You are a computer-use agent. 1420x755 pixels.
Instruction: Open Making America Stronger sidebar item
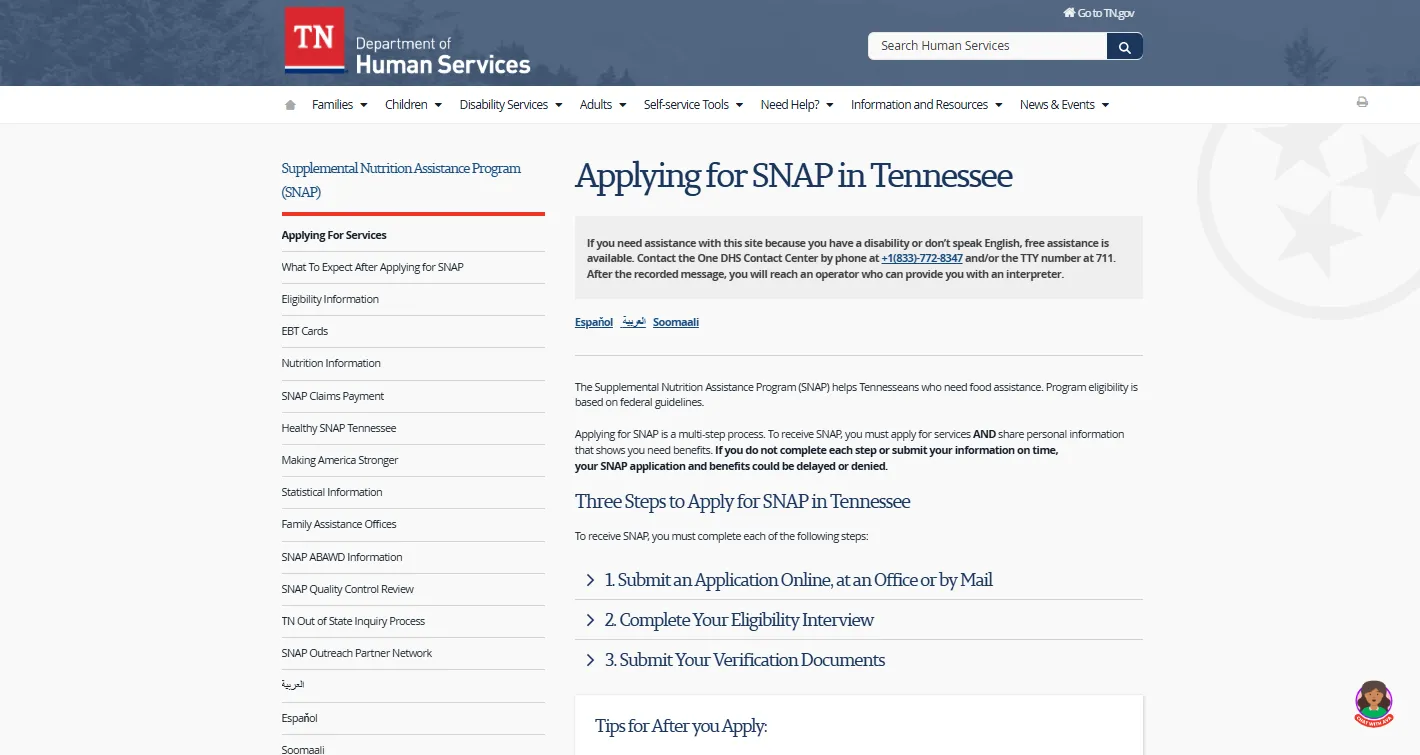pyautogui.click(x=340, y=460)
